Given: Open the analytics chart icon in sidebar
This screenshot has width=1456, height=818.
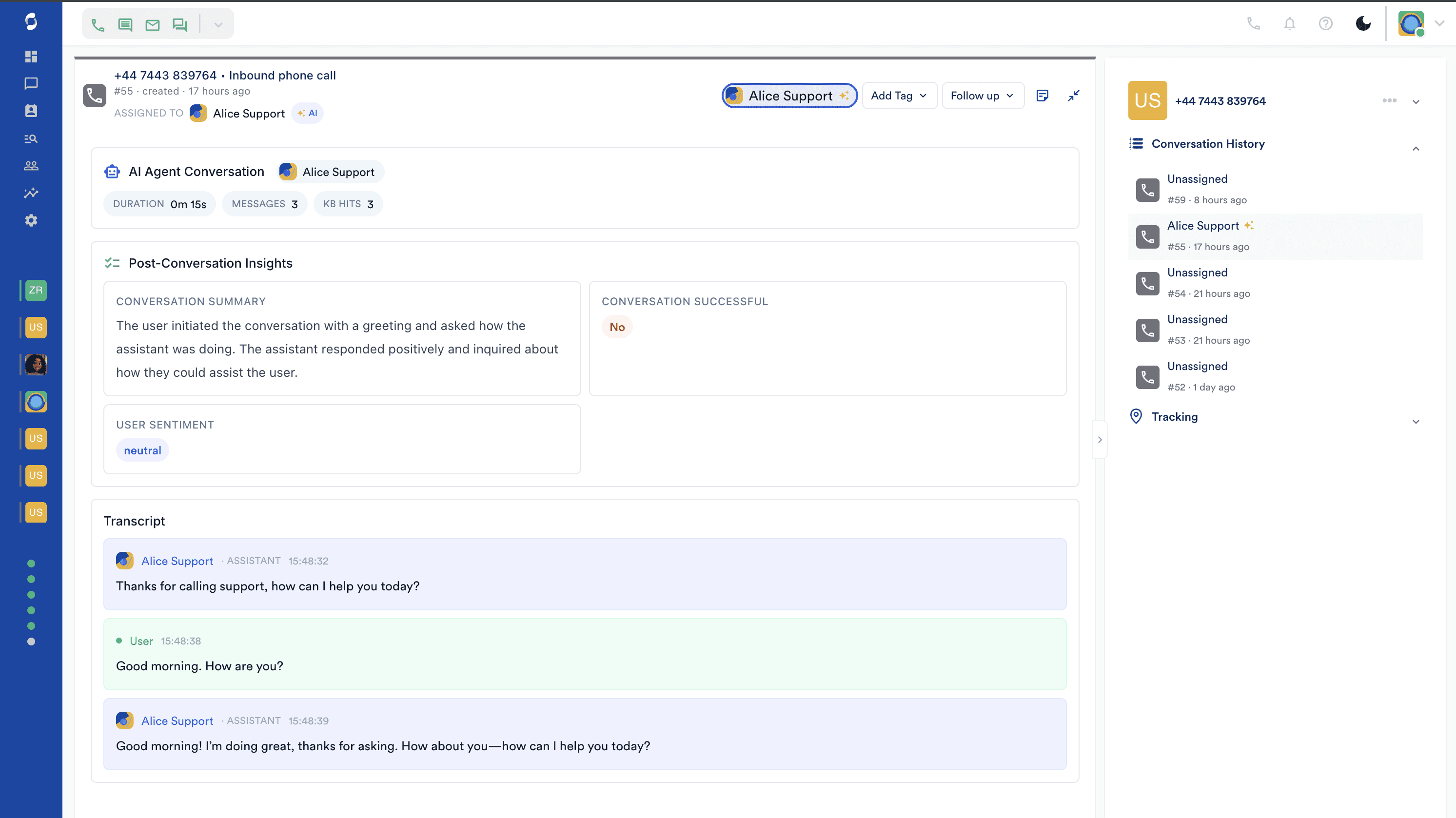Looking at the screenshot, I should 31,193.
